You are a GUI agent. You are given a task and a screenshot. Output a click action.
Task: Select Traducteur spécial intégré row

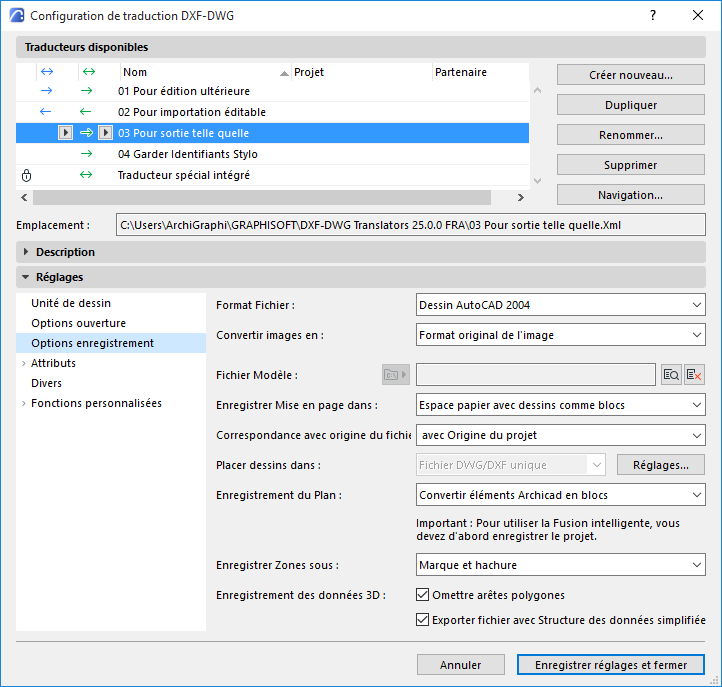pos(272,175)
